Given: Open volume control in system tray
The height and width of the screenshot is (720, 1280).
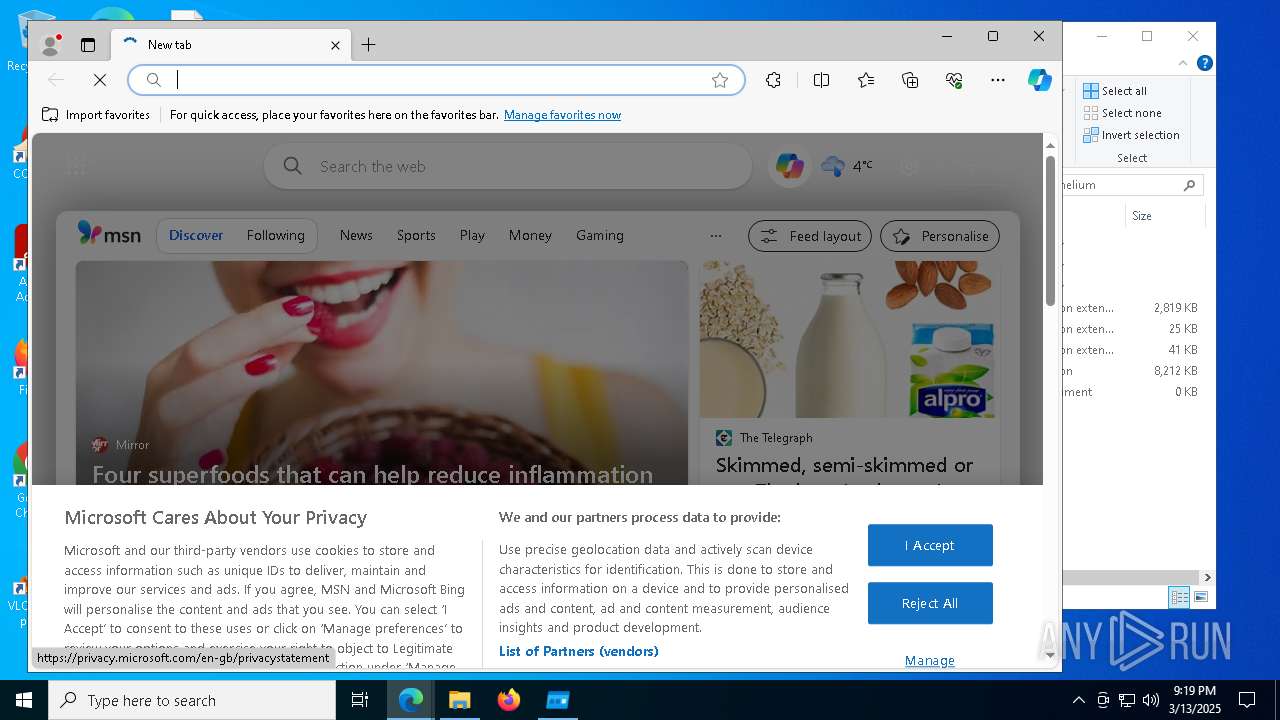Looking at the screenshot, I should (1151, 700).
